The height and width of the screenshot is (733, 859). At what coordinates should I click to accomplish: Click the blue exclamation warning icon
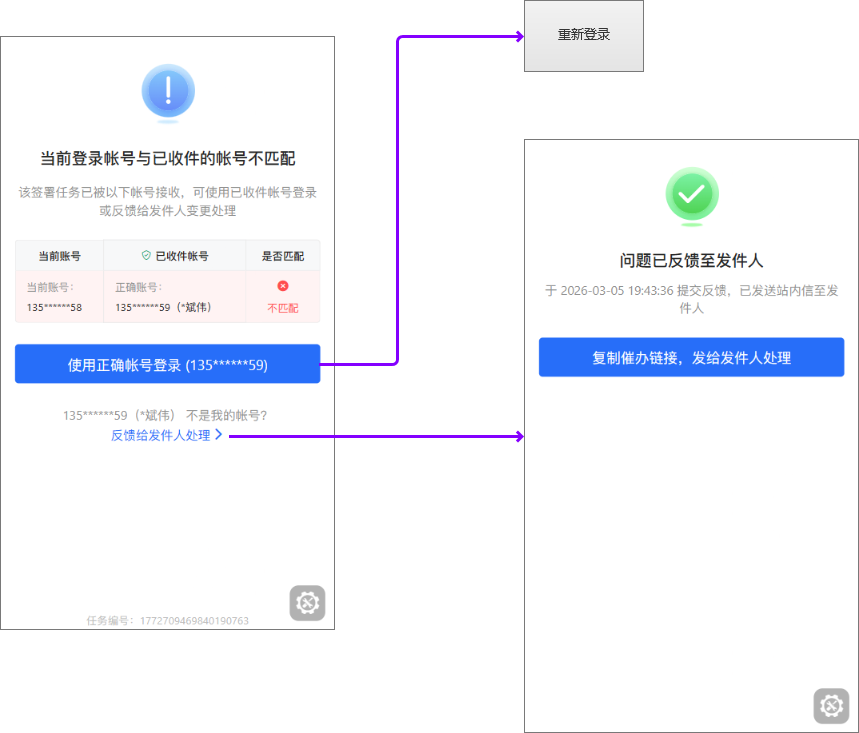pos(168,91)
